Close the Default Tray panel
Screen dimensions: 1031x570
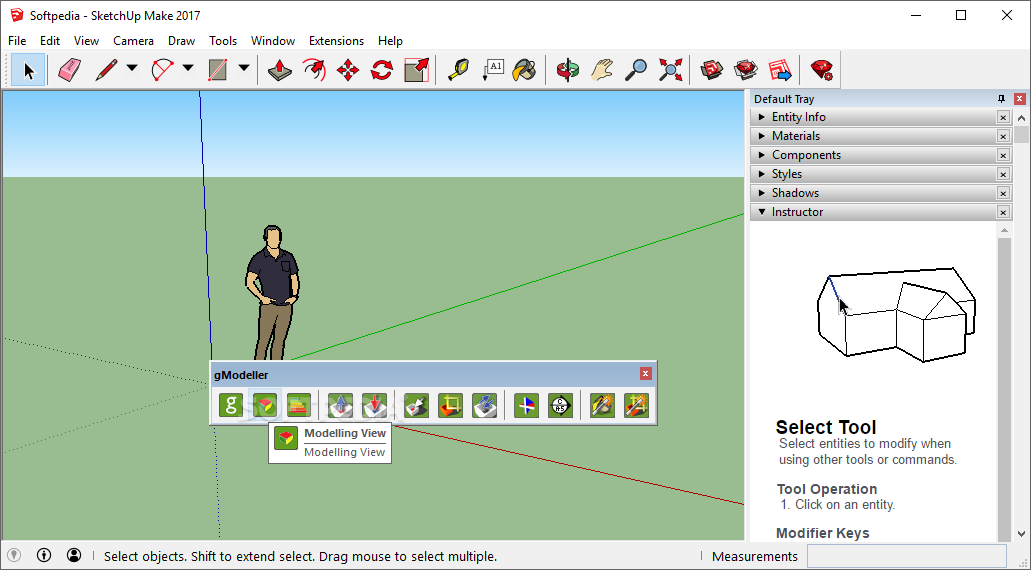[1020, 99]
